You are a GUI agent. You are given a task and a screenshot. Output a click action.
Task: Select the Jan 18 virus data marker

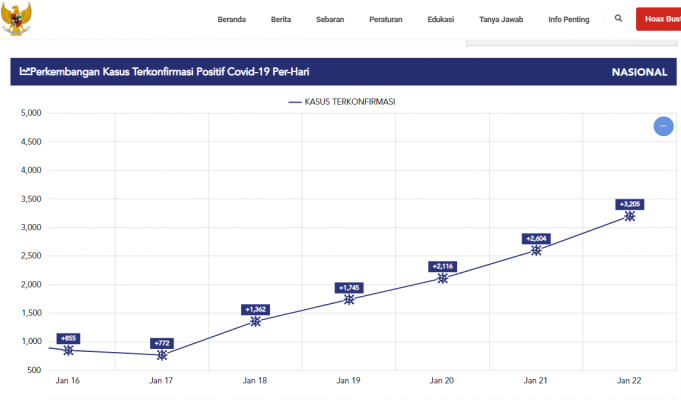pos(255,321)
